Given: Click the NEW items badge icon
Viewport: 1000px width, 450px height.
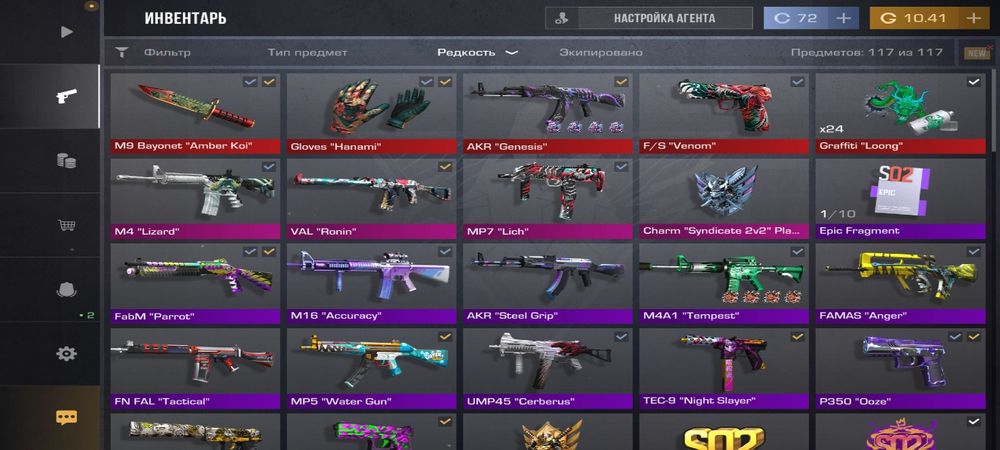Looking at the screenshot, I should tap(977, 54).
